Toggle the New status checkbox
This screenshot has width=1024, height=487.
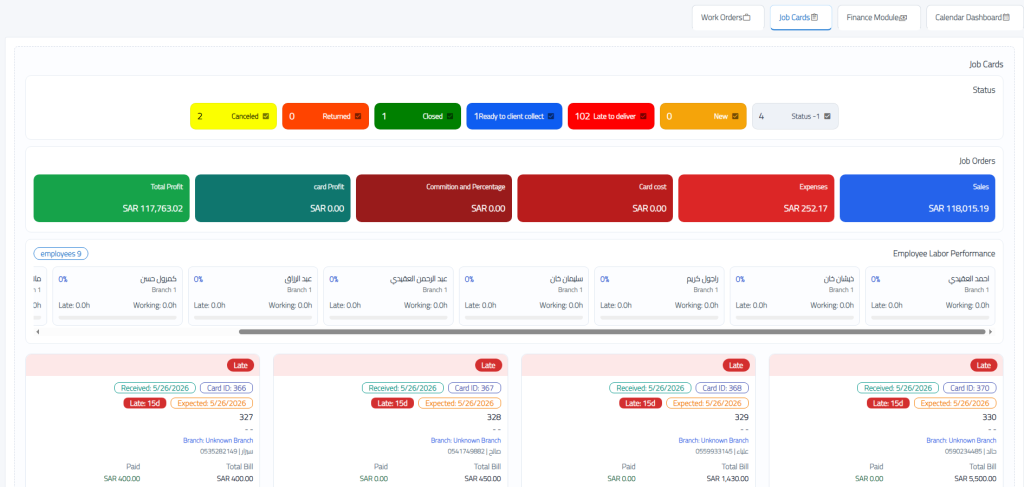[735, 116]
